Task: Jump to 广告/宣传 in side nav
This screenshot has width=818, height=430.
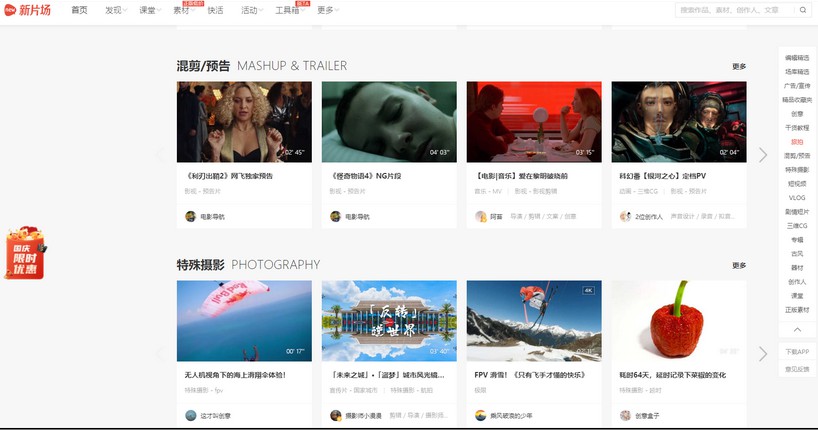Action: pyautogui.click(x=797, y=86)
